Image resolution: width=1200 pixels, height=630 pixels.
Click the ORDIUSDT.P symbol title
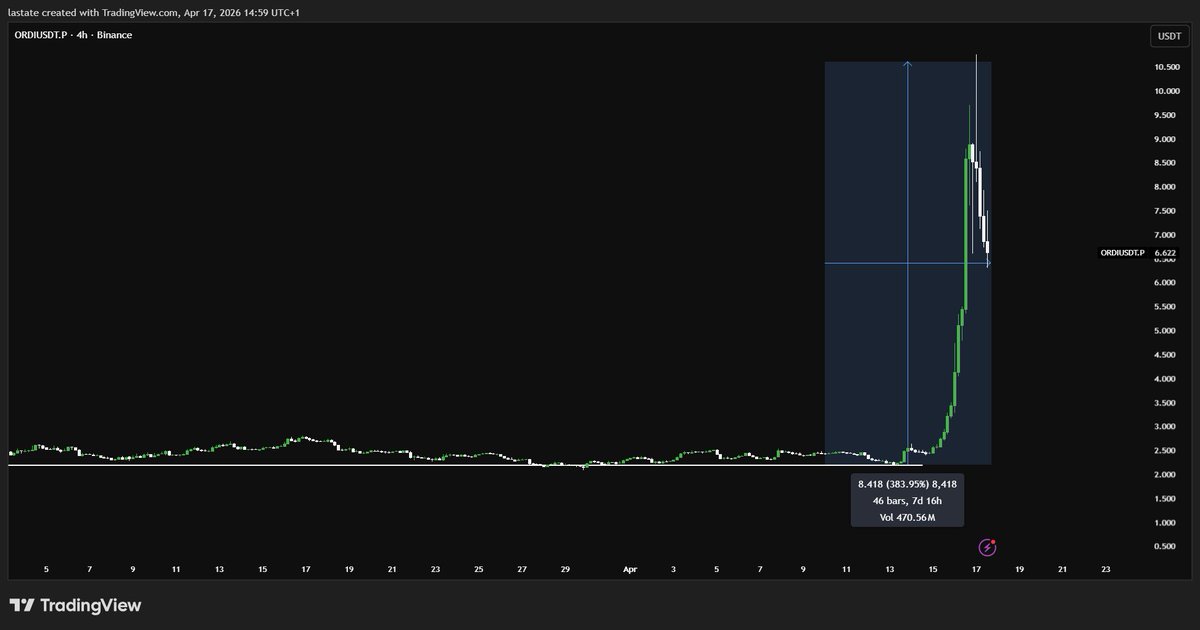click(40, 35)
